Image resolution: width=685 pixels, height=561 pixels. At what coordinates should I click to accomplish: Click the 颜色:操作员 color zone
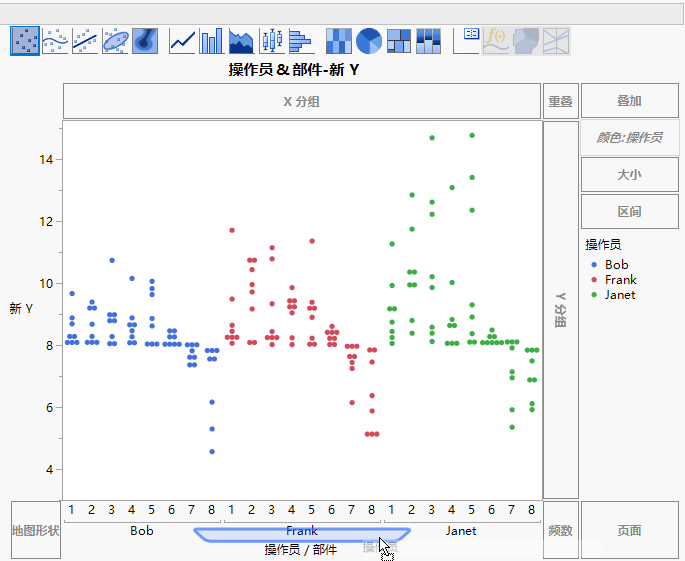click(x=630, y=138)
